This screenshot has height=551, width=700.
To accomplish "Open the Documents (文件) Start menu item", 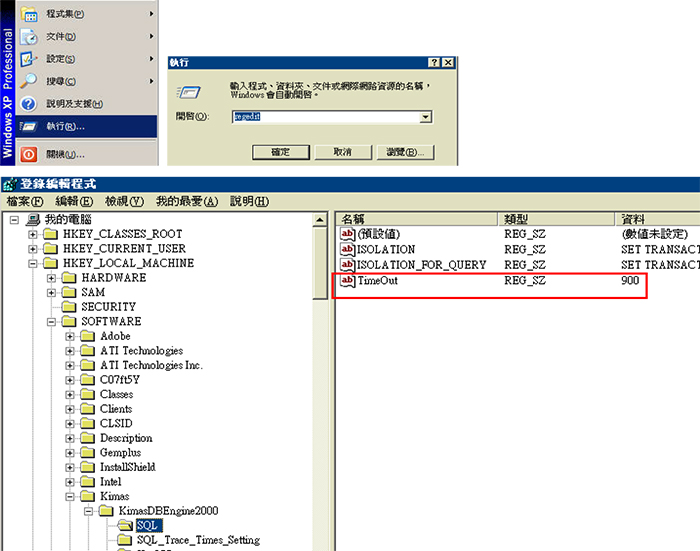I will pos(86,36).
